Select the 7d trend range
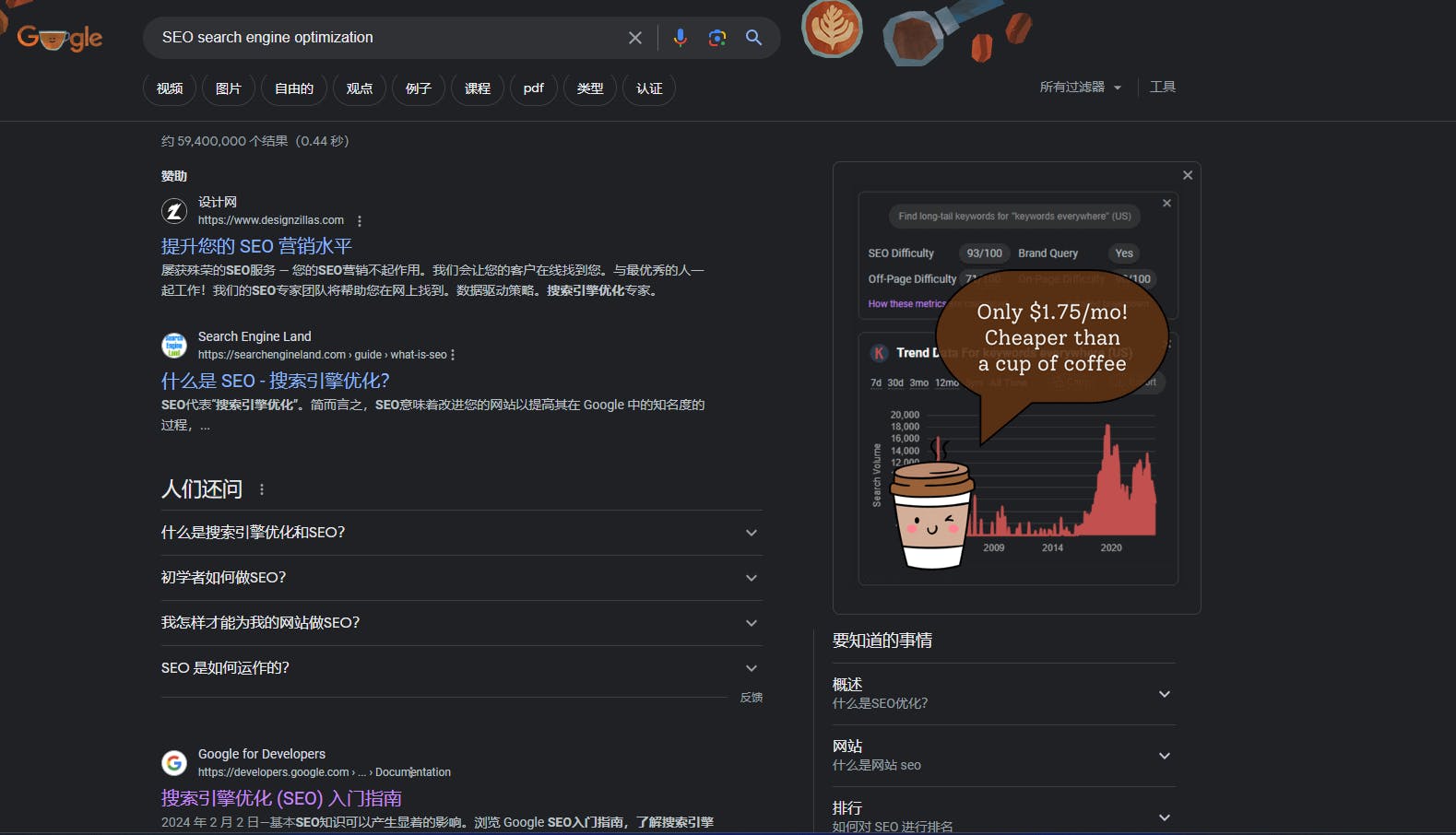This screenshot has width=1456, height=835. 876,383
